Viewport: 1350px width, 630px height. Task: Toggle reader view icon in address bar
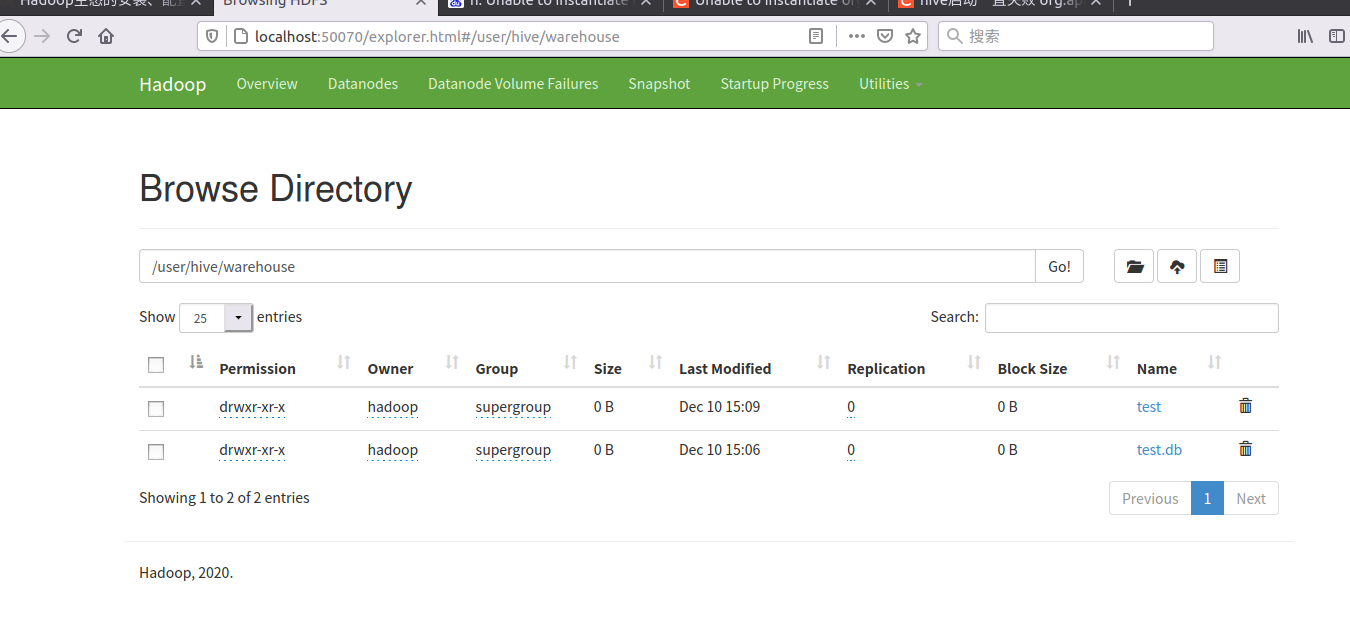[x=816, y=36]
